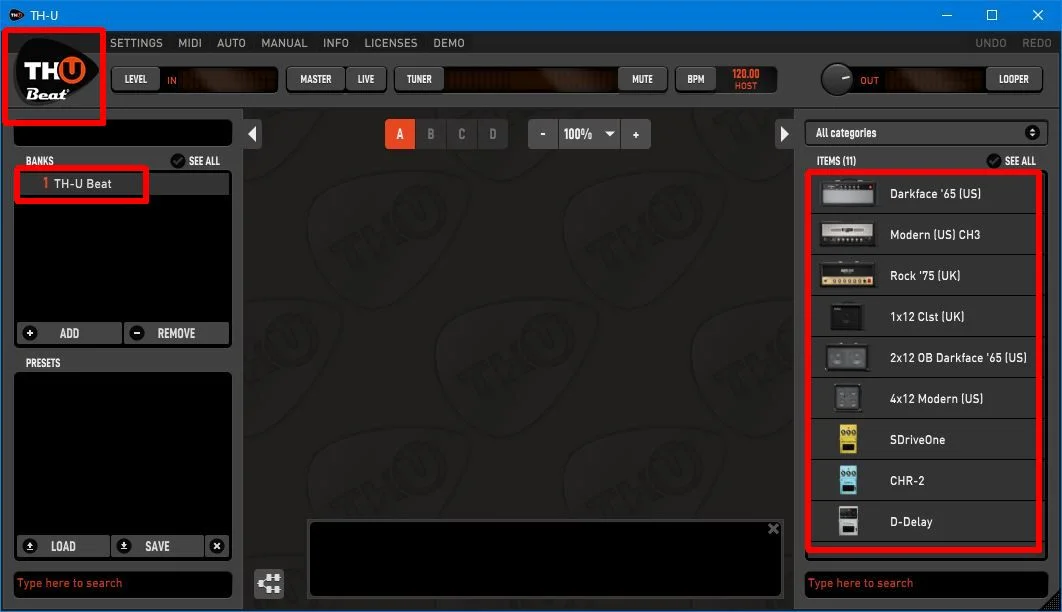This screenshot has height=612, width=1062.
Task: Click the OUT level knob
Action: [x=837, y=79]
